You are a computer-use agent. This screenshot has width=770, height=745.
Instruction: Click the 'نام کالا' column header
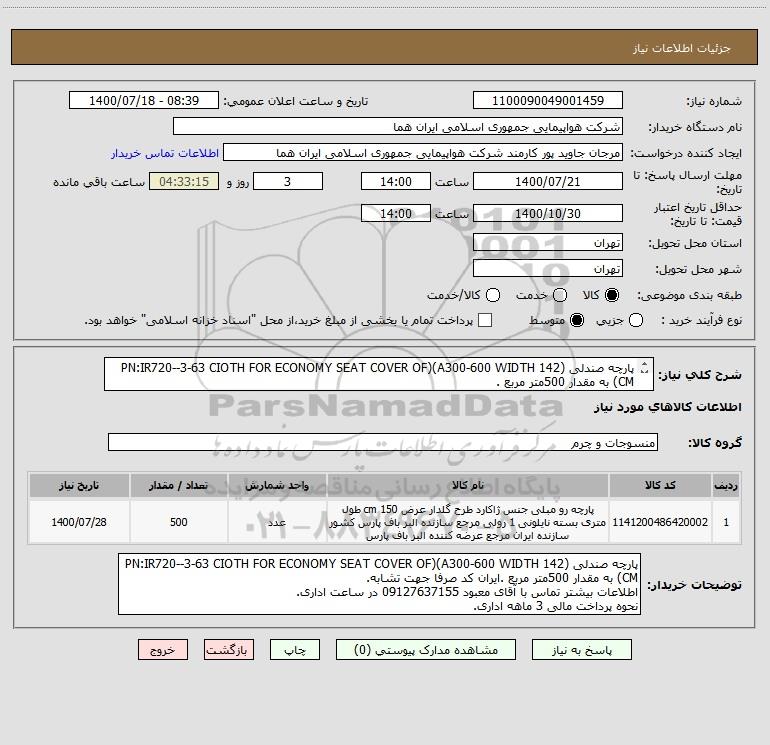tap(468, 485)
